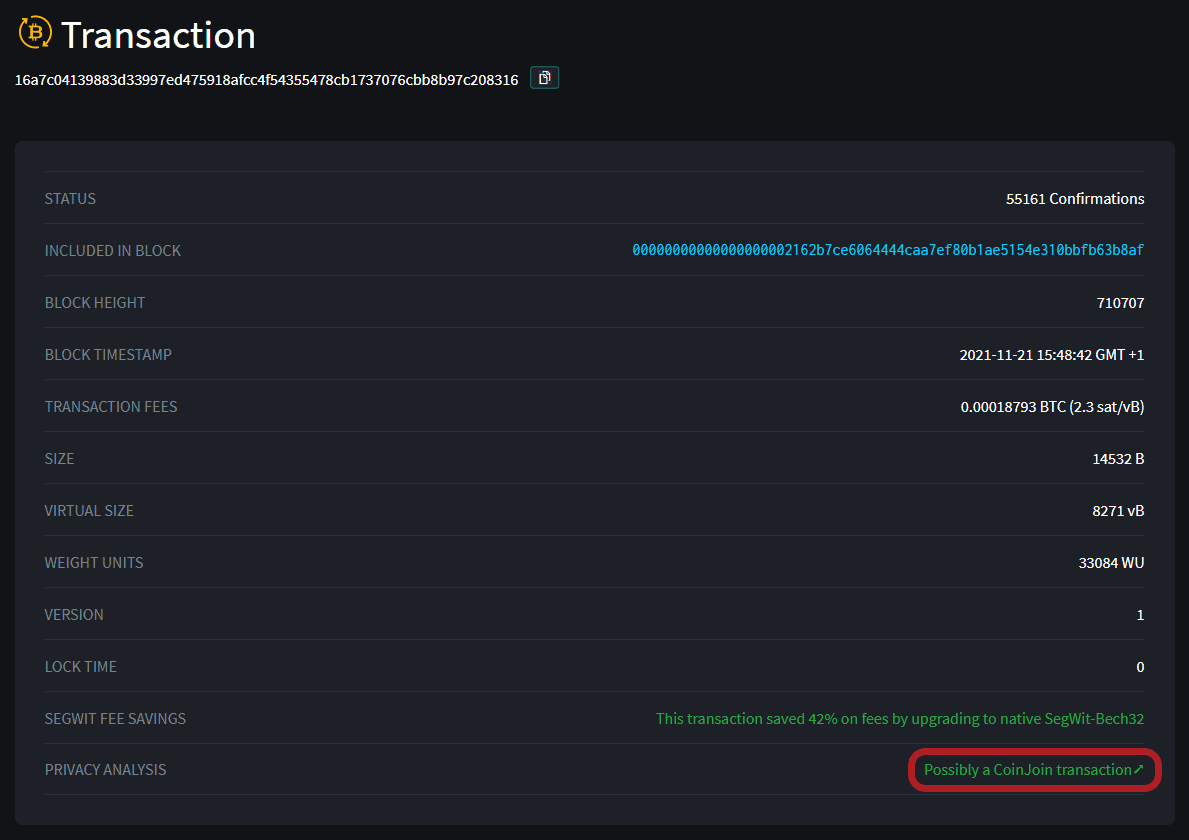
Task: Click the virtual size value 8271 vB
Action: [1118, 511]
